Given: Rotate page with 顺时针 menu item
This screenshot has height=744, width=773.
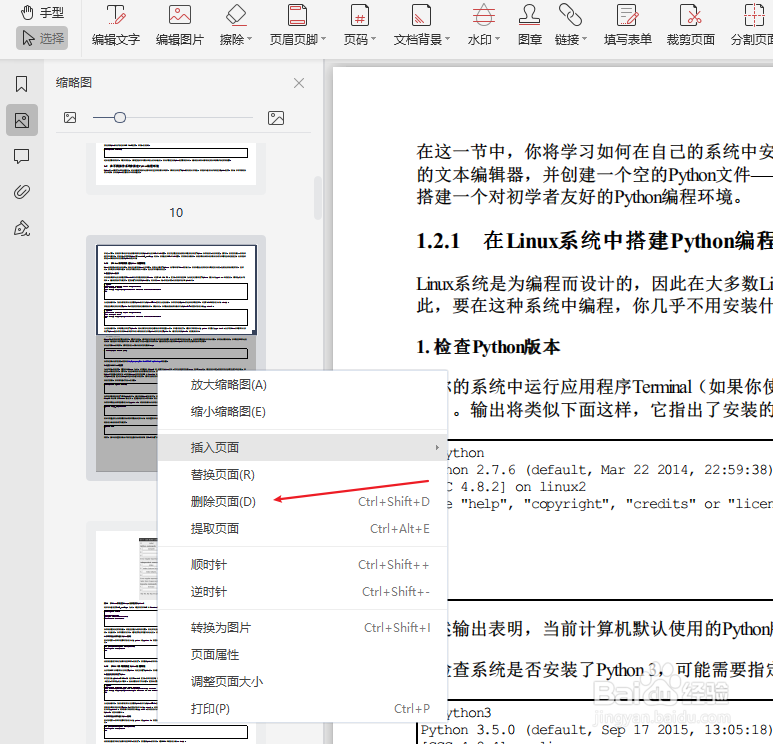Looking at the screenshot, I should point(302,565).
